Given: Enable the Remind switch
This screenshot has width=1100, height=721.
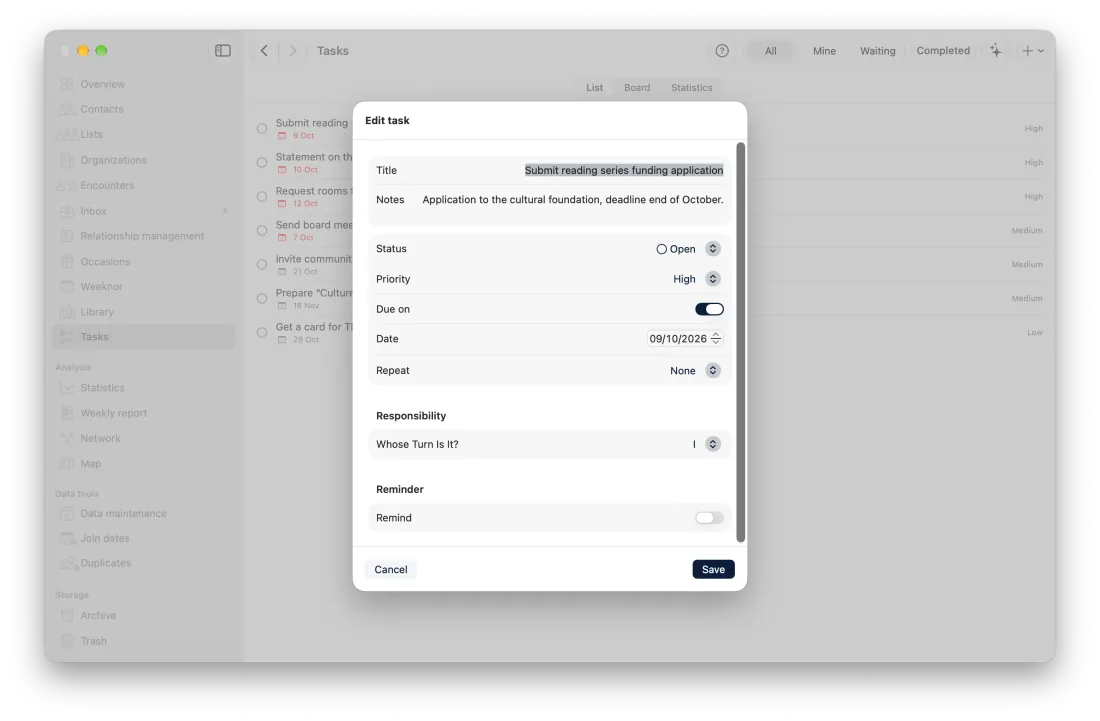Looking at the screenshot, I should coord(709,518).
